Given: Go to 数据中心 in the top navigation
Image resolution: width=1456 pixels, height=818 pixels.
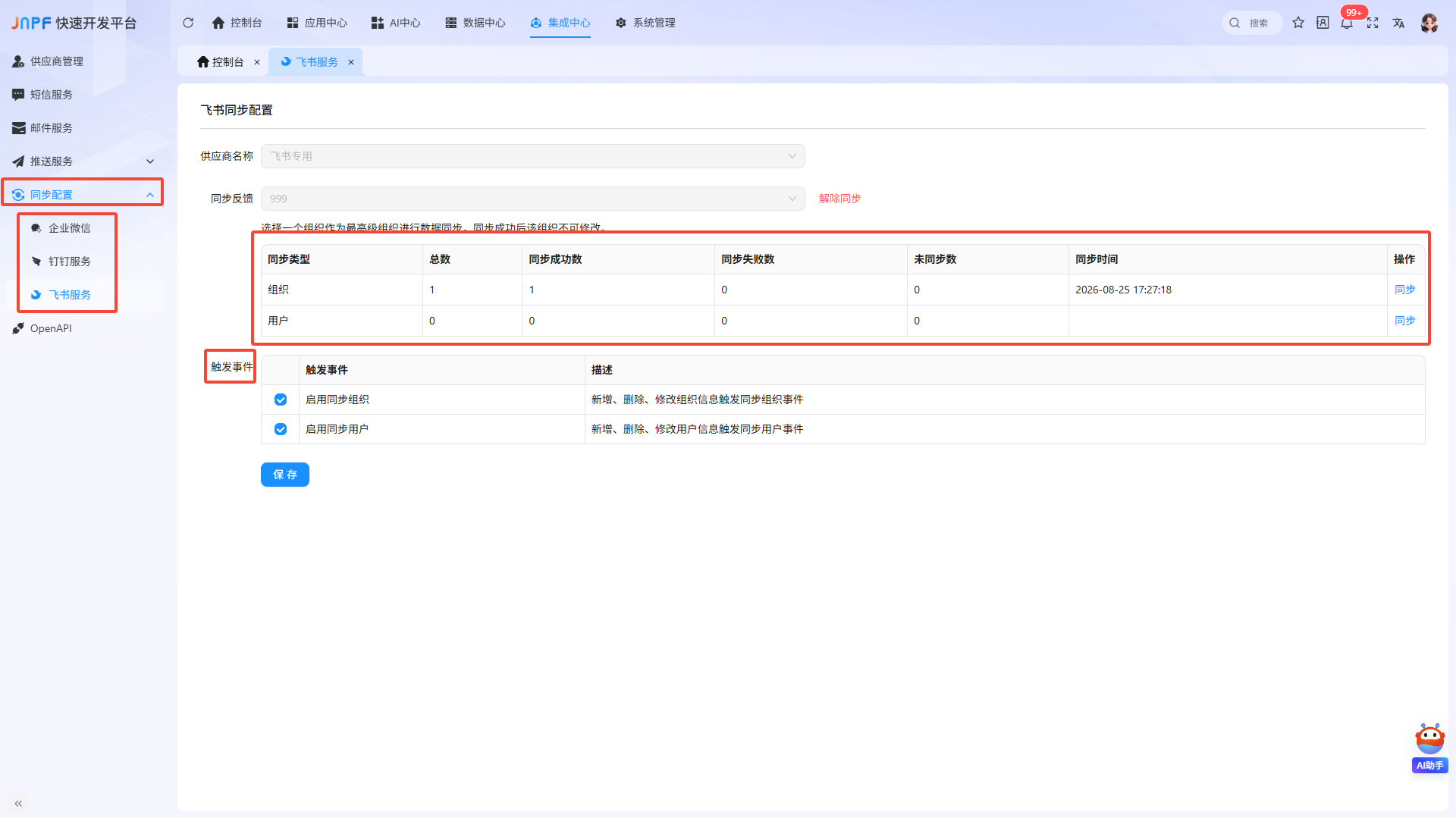Looking at the screenshot, I should click(x=475, y=23).
